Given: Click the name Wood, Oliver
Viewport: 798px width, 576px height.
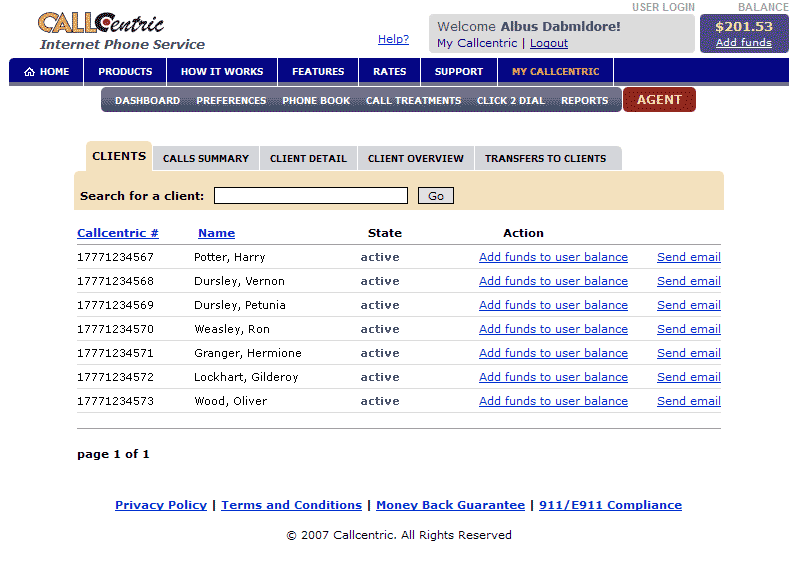Looking at the screenshot, I should (x=231, y=401).
